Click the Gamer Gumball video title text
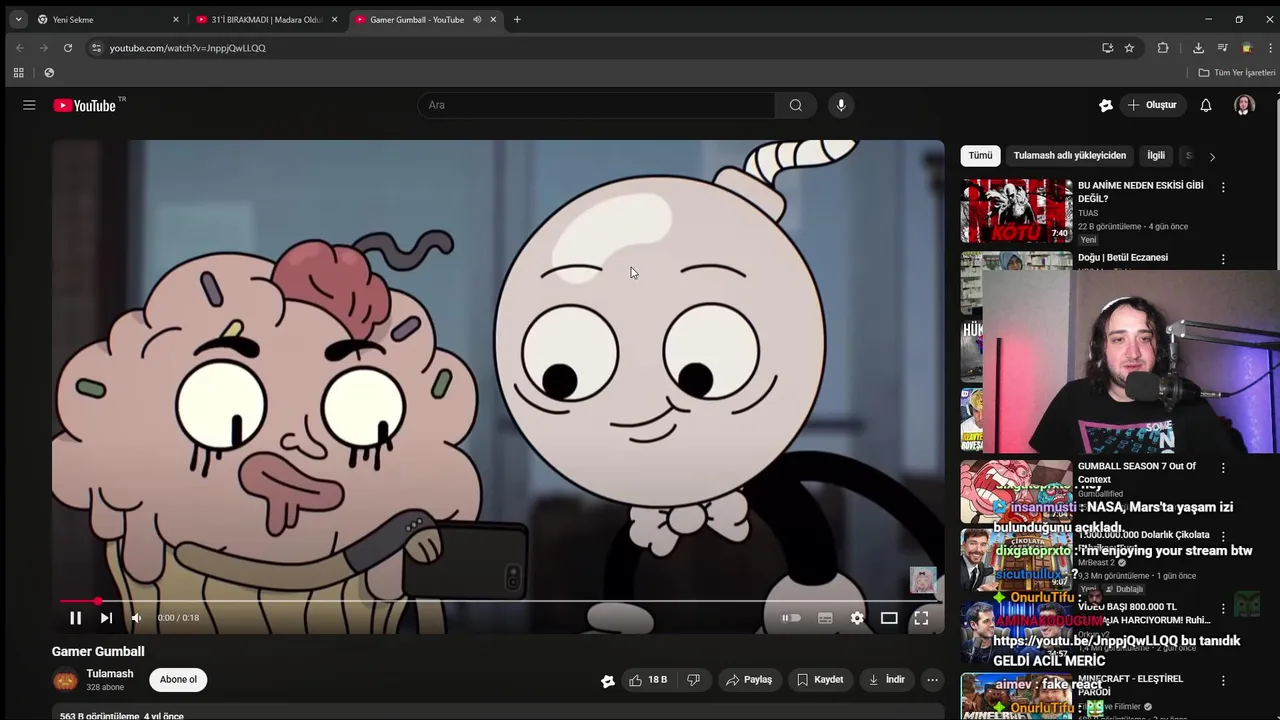Image resolution: width=1280 pixels, height=720 pixels. 98,651
